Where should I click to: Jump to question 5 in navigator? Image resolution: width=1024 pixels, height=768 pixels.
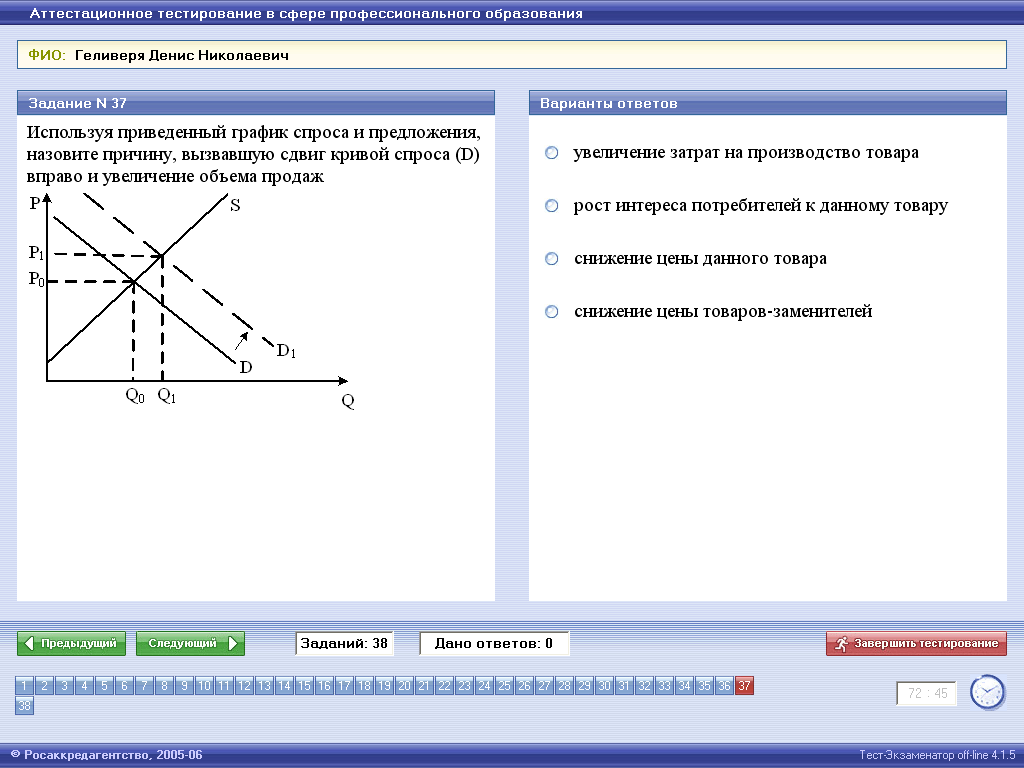coord(104,686)
